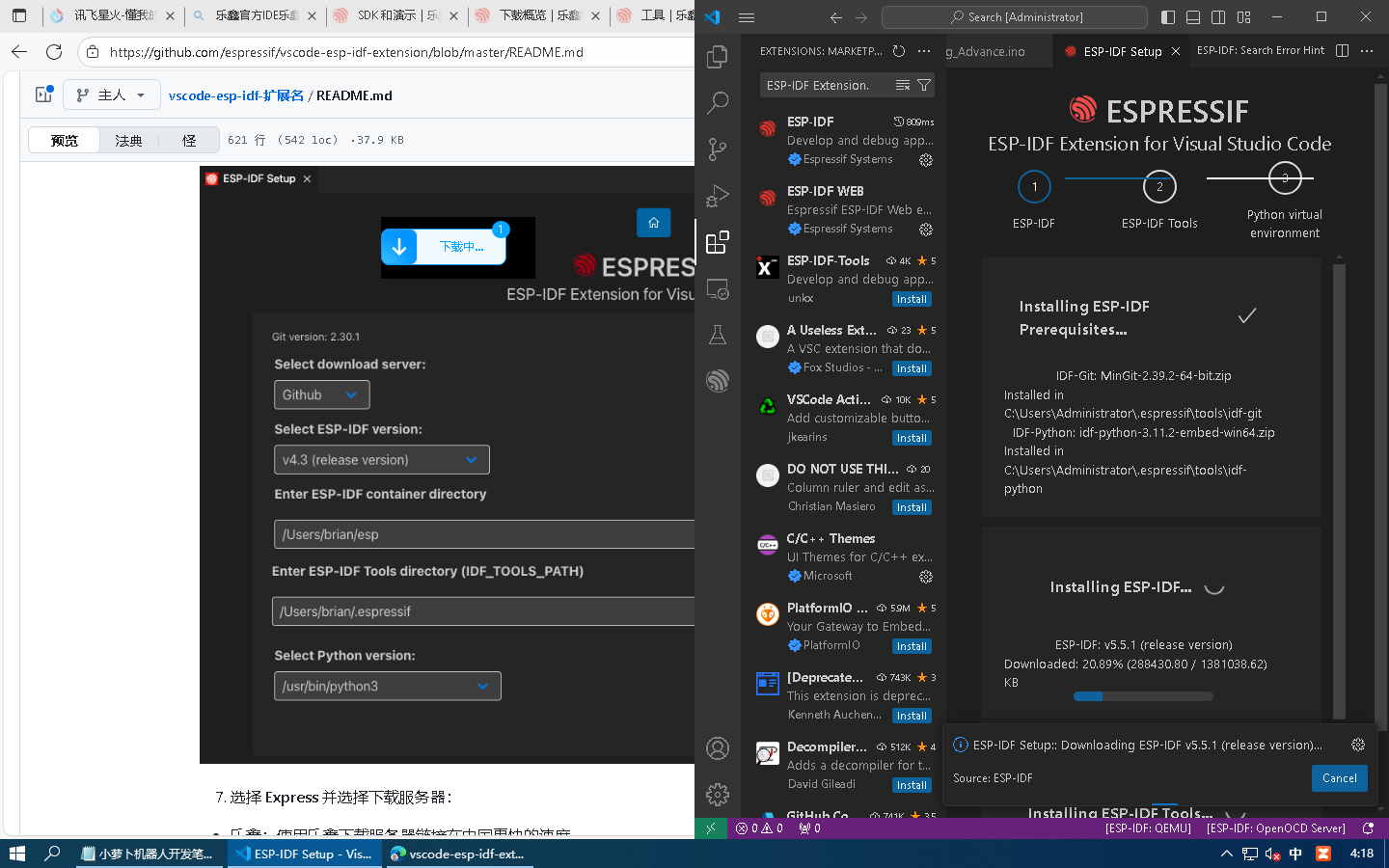Open the Accounts menu in activity bar
The image size is (1389, 868).
point(717,748)
